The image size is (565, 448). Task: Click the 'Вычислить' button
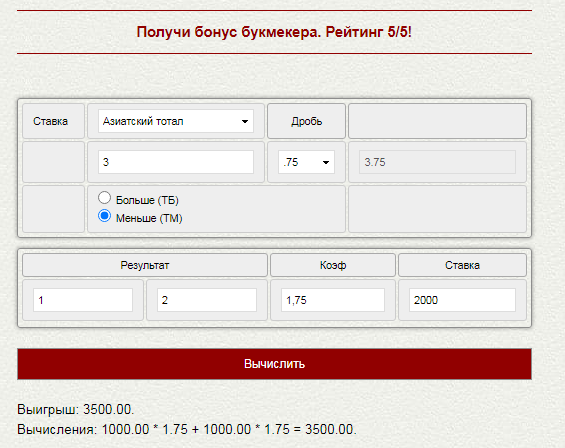point(274,364)
